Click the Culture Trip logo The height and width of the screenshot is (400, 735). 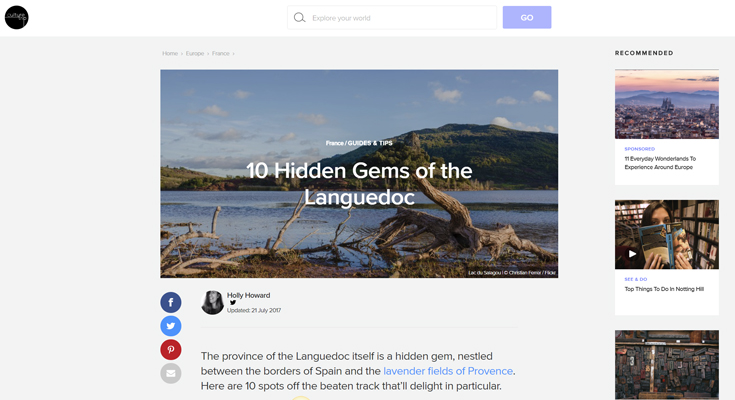pos(16,17)
